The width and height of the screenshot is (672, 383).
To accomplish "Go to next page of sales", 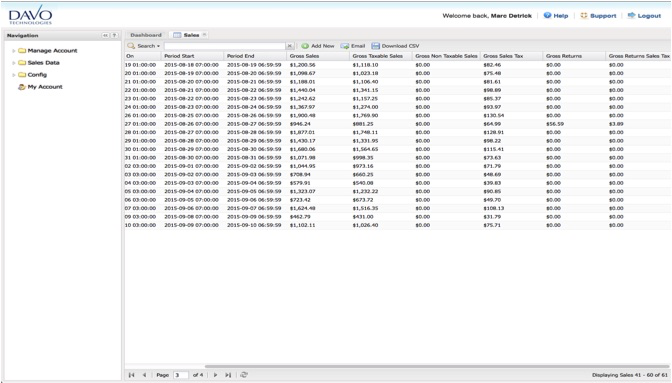I will tap(215, 375).
